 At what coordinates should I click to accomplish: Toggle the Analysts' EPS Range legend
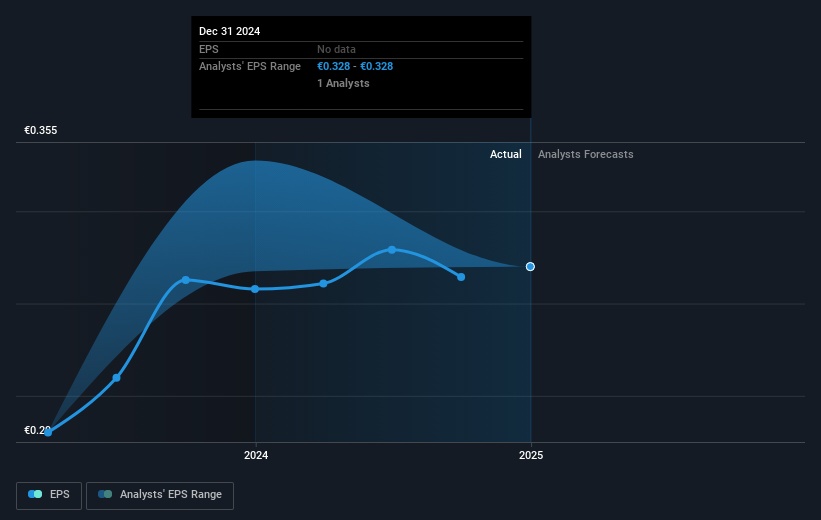[160, 495]
